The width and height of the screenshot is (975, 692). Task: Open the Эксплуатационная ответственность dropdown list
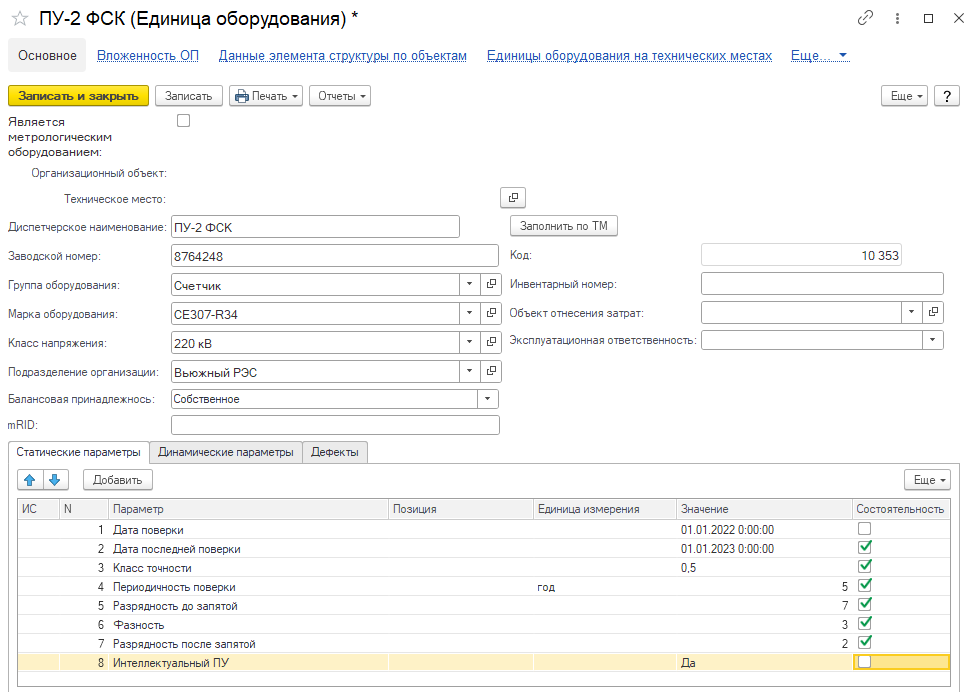click(933, 340)
